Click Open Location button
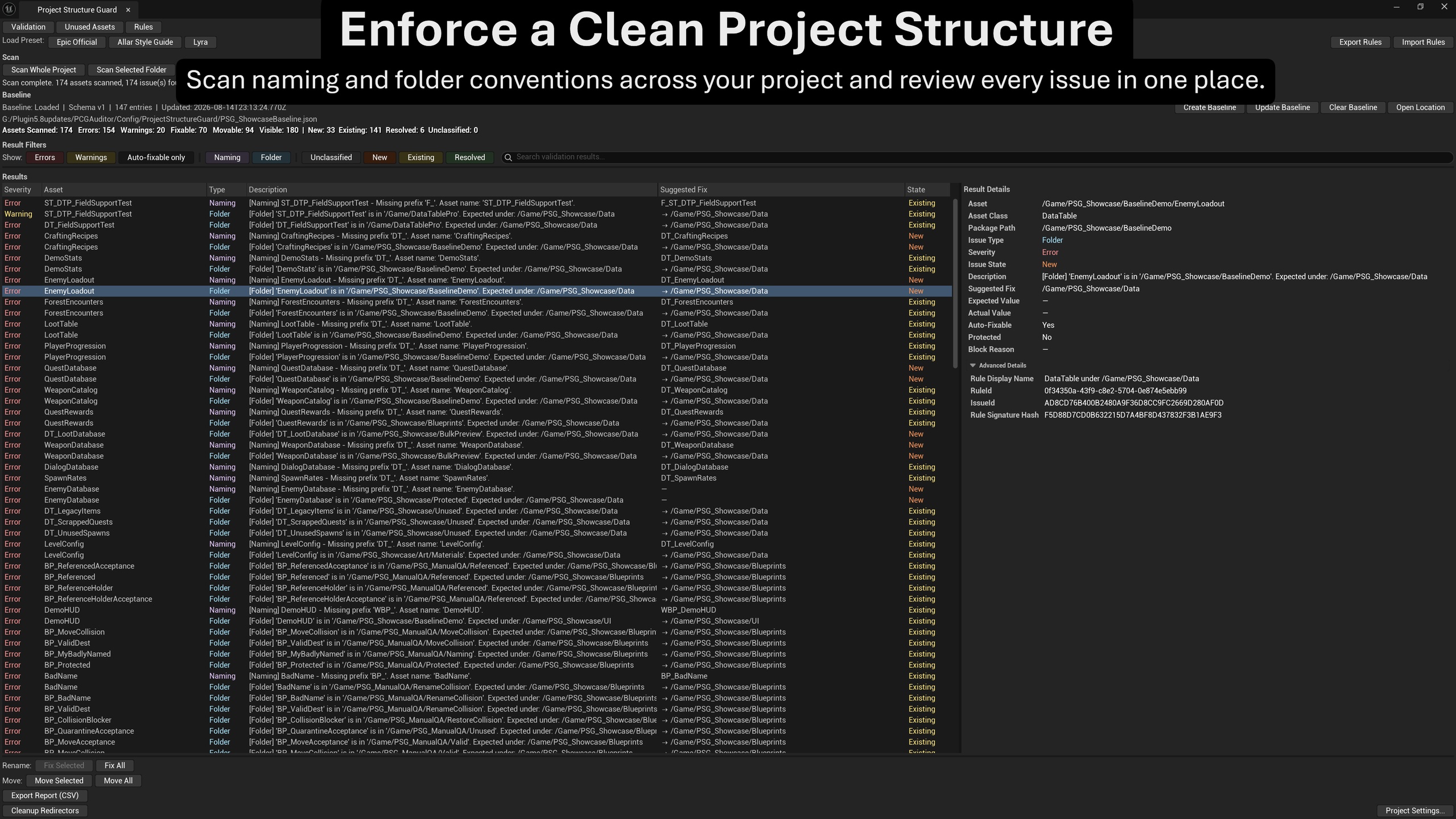The image size is (1456, 819). [1420, 108]
